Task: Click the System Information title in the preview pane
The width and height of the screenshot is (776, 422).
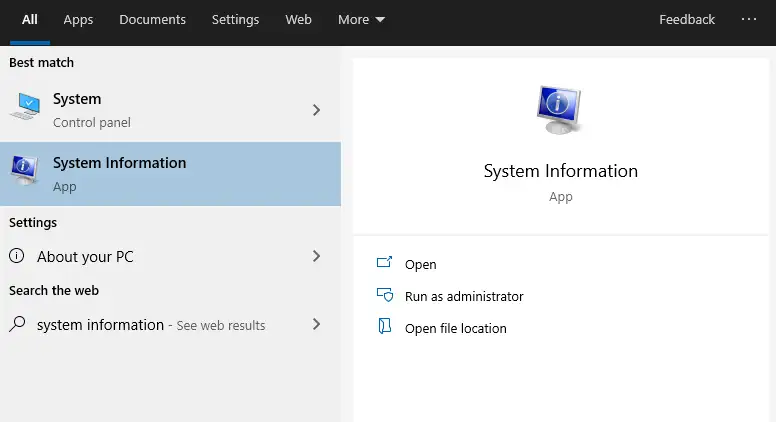Action: pos(561,171)
